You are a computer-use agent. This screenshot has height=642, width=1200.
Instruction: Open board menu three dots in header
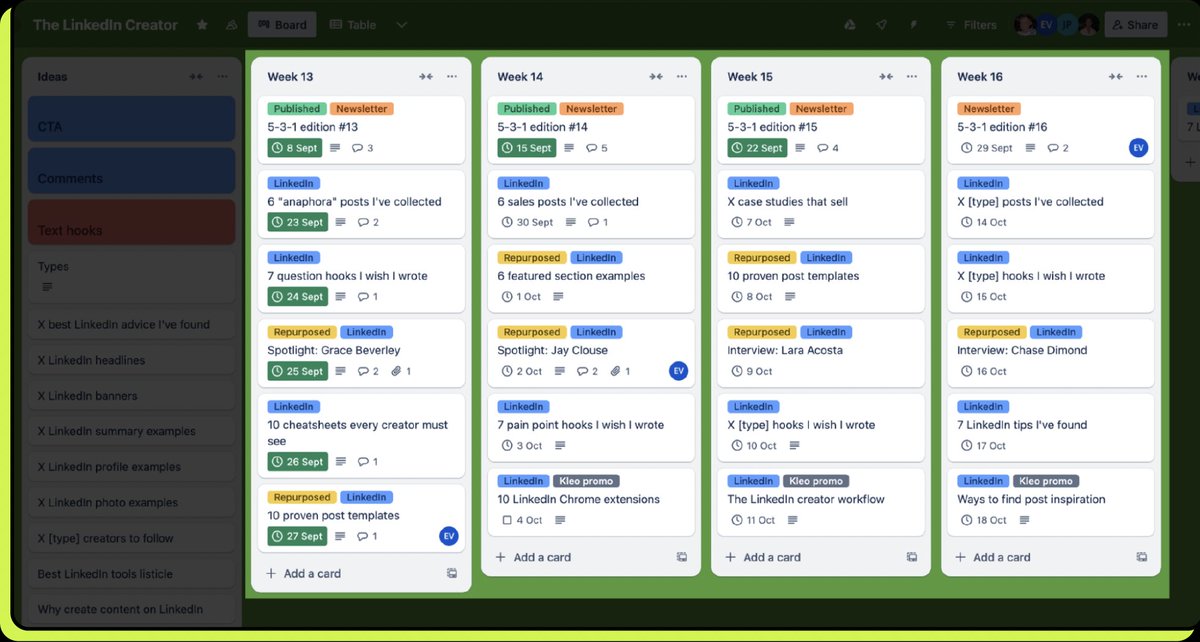(1186, 25)
